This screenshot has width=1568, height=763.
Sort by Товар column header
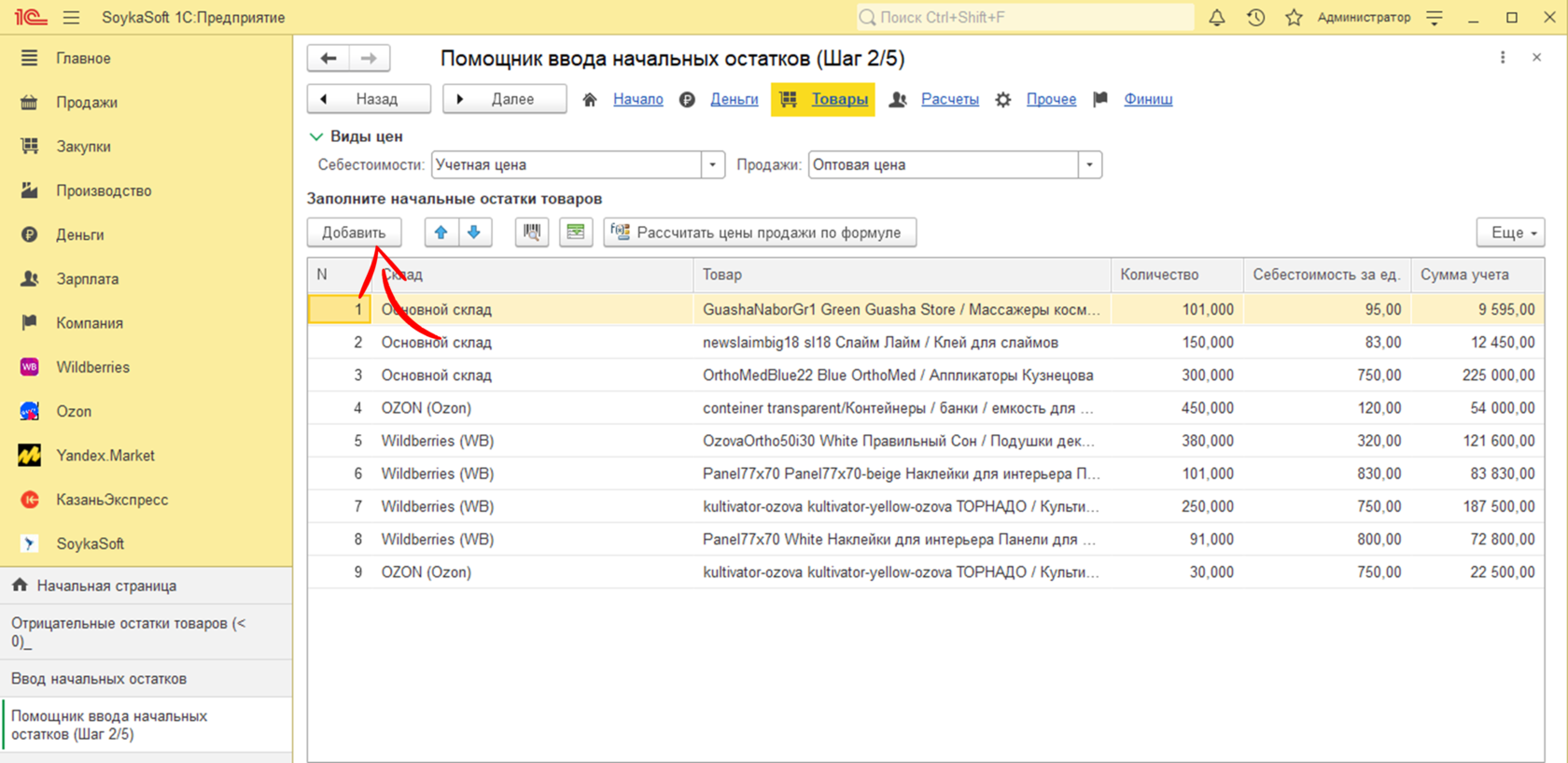click(x=902, y=275)
